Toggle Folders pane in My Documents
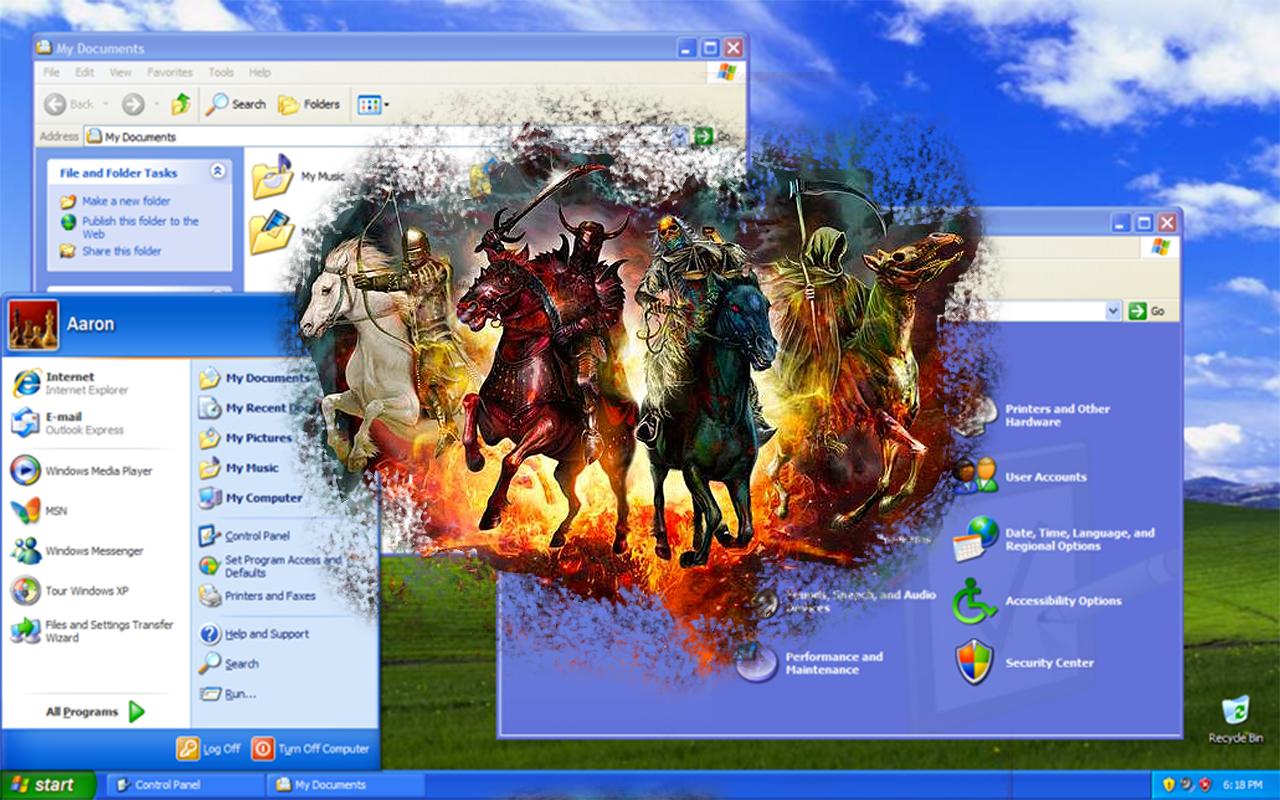This screenshot has height=800, width=1280. [x=309, y=104]
